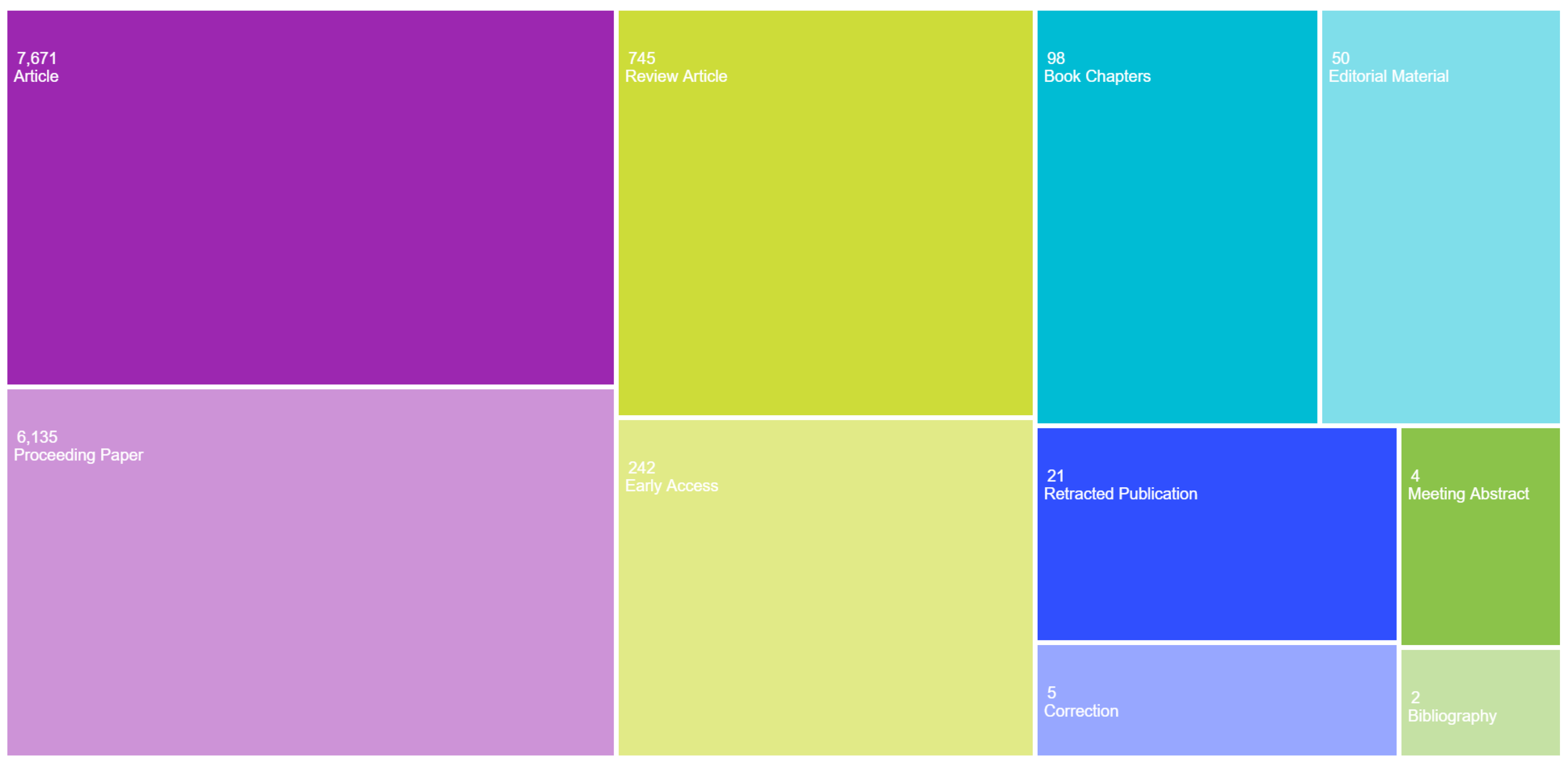1568x764 pixels.
Task: Select the green Meeting Abstract tile
Action: 1480,566
